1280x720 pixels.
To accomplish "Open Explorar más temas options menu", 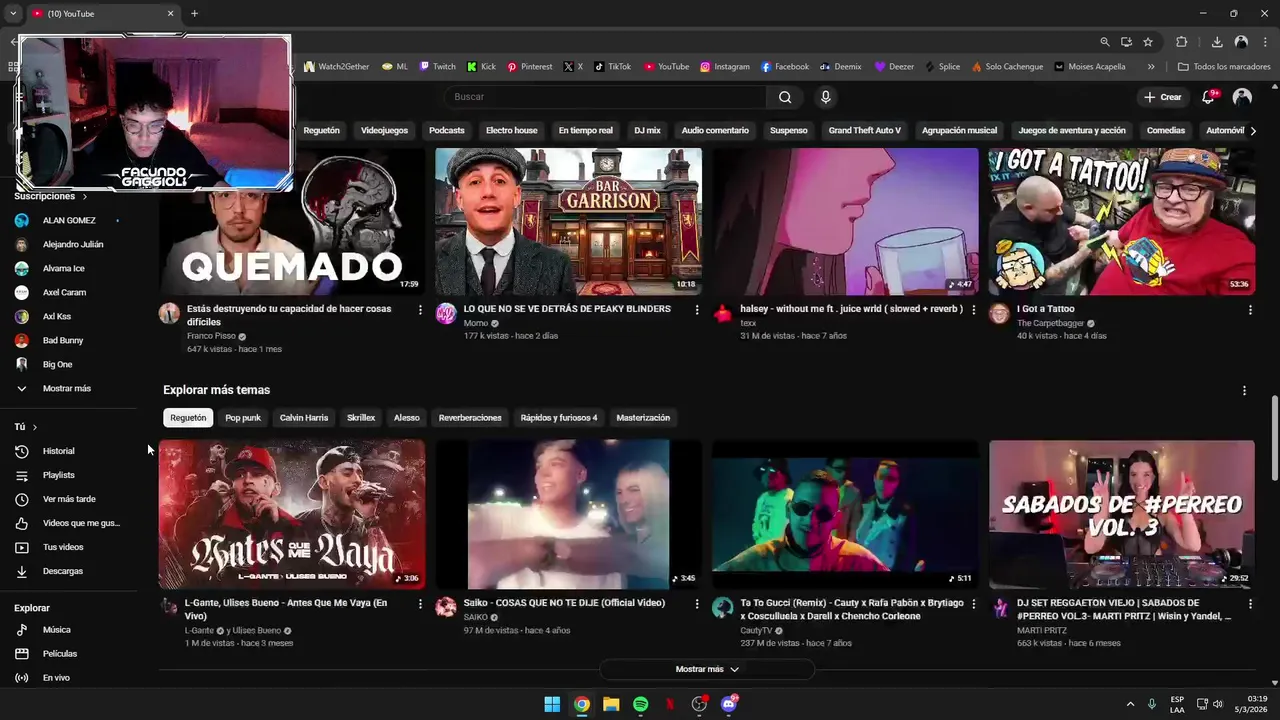I will pos(1244,390).
